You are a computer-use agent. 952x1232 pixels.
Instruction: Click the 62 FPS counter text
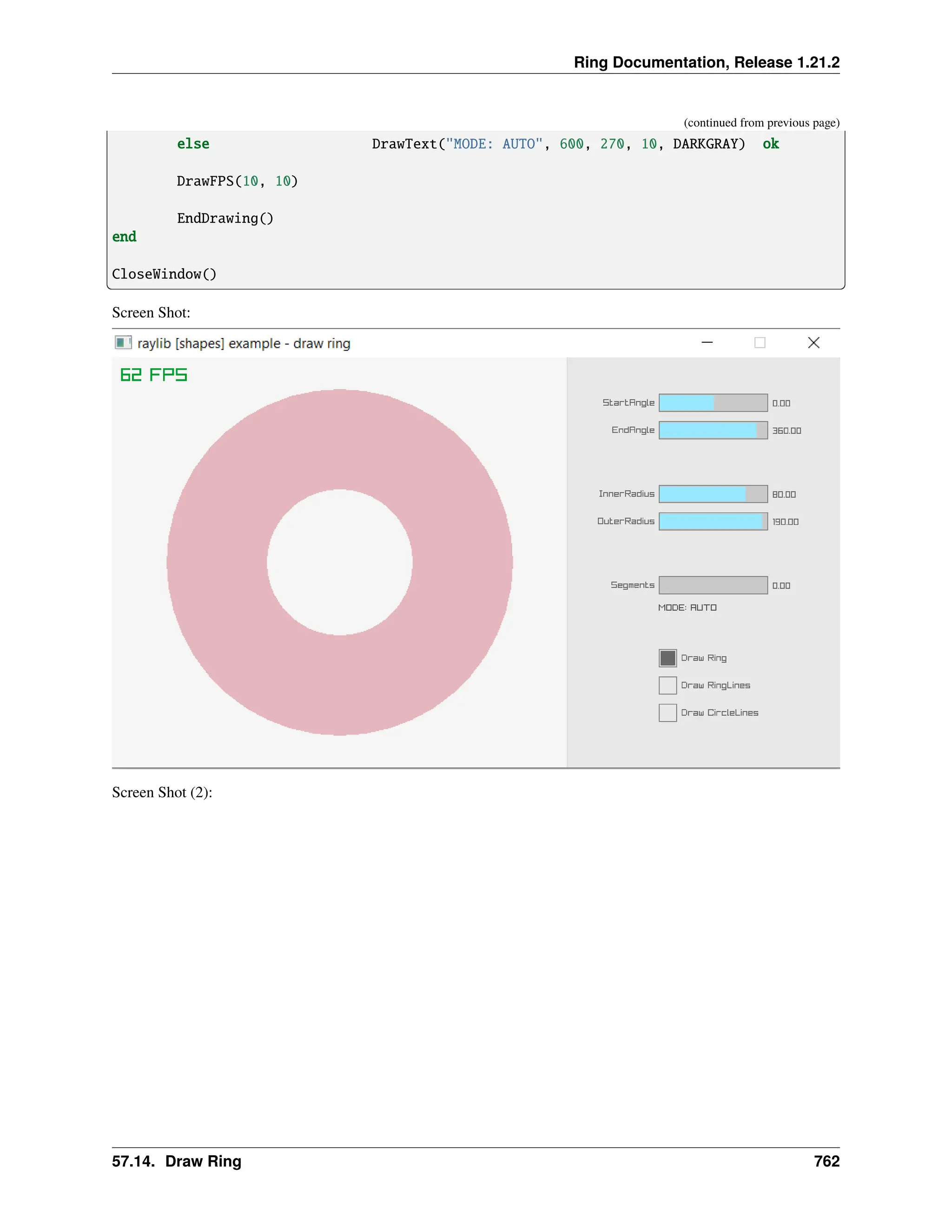(x=153, y=375)
